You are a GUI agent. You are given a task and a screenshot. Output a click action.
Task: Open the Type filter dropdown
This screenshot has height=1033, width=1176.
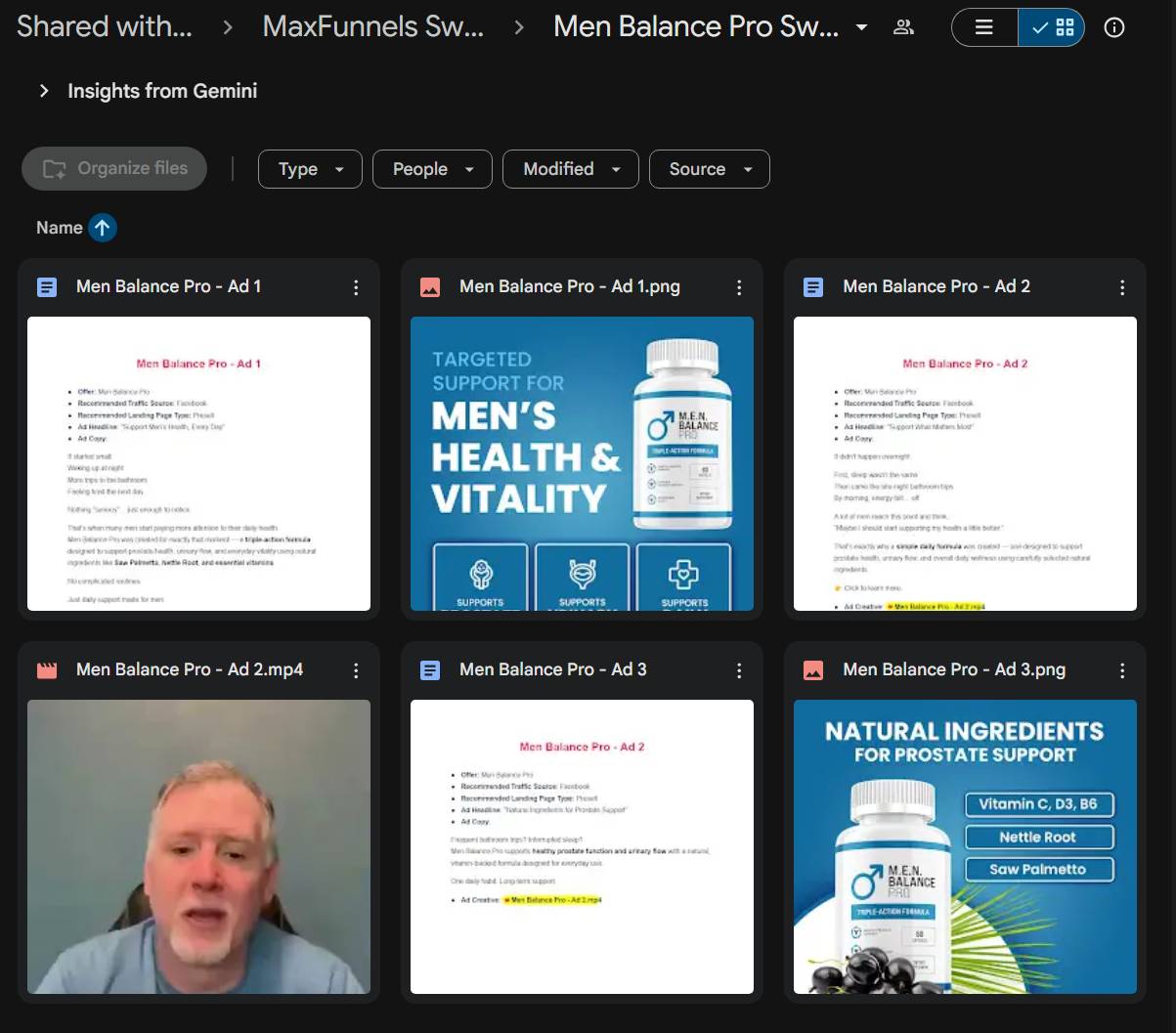click(310, 169)
